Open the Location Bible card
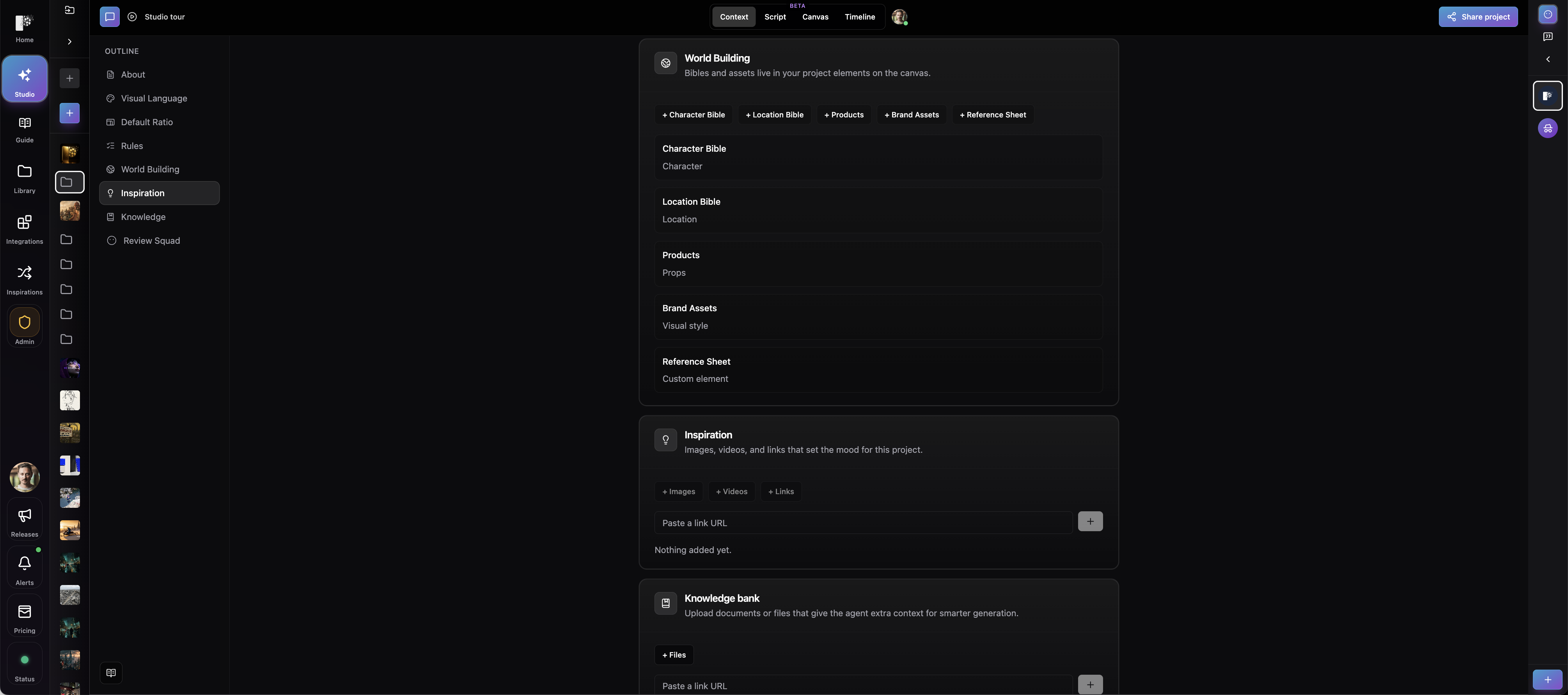Viewport: 1568px width, 695px height. pos(878,211)
